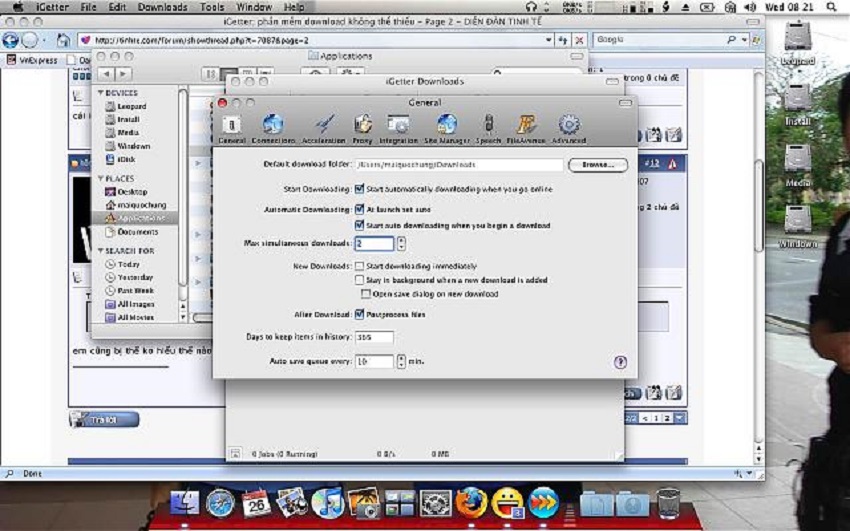Open Firefox from the Dock
The width and height of the screenshot is (850, 531).
tap(471, 503)
